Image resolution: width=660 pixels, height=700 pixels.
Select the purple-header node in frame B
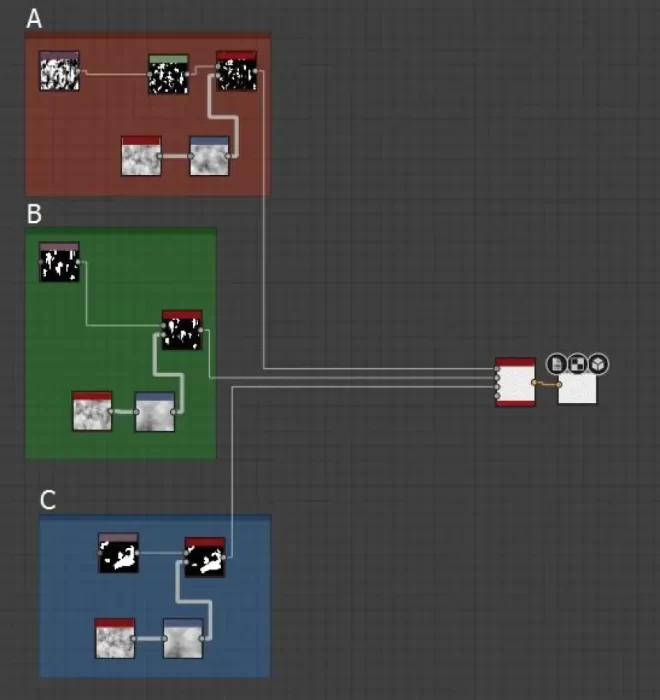point(59,261)
